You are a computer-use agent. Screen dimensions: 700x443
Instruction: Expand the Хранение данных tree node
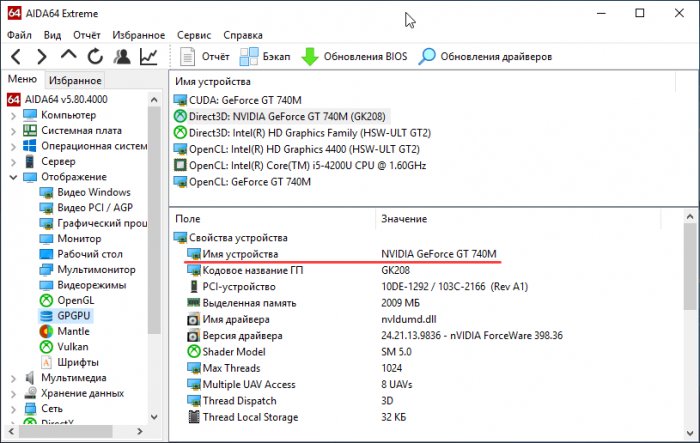pos(13,394)
